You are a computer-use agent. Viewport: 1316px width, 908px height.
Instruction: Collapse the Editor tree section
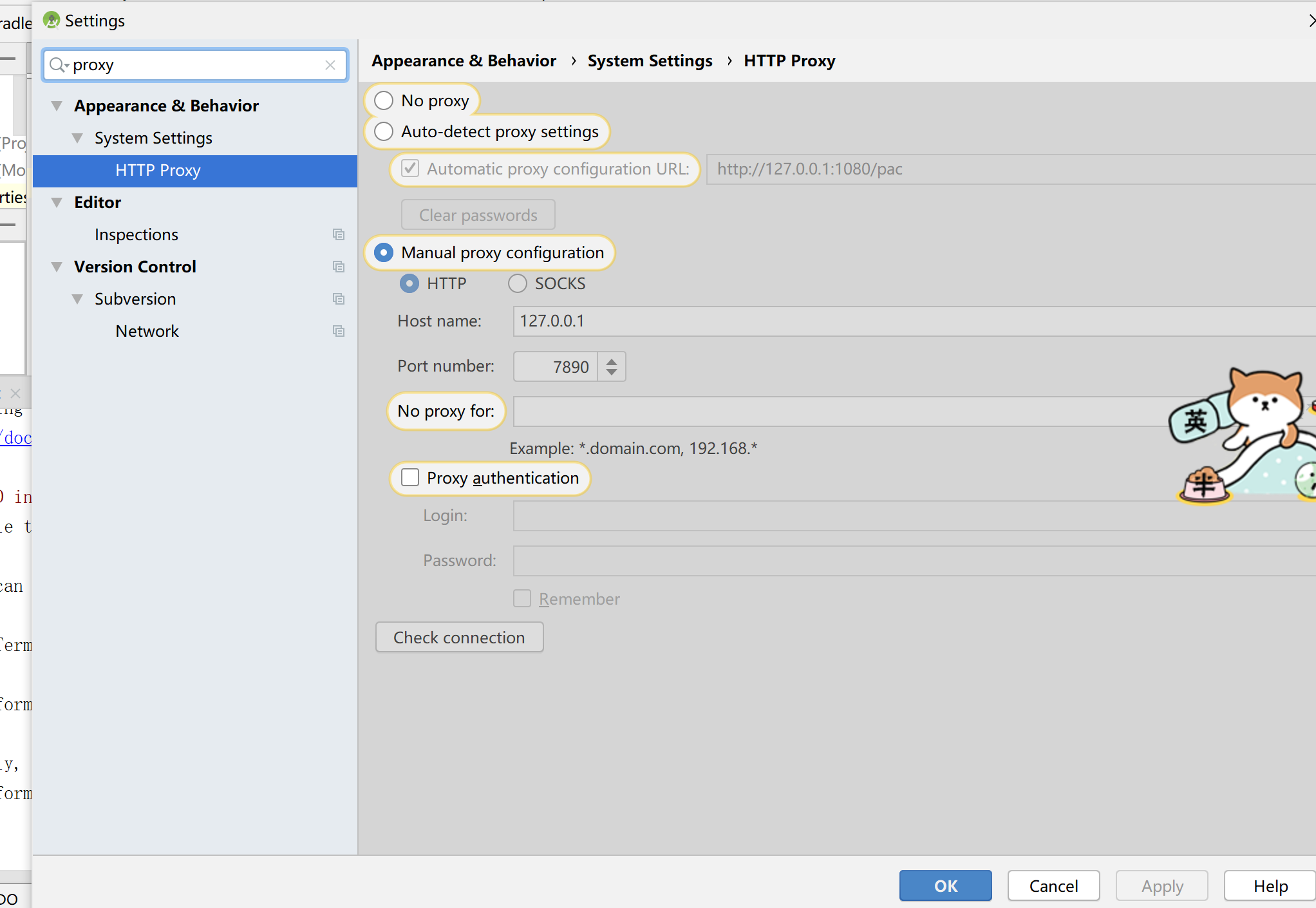pos(57,203)
